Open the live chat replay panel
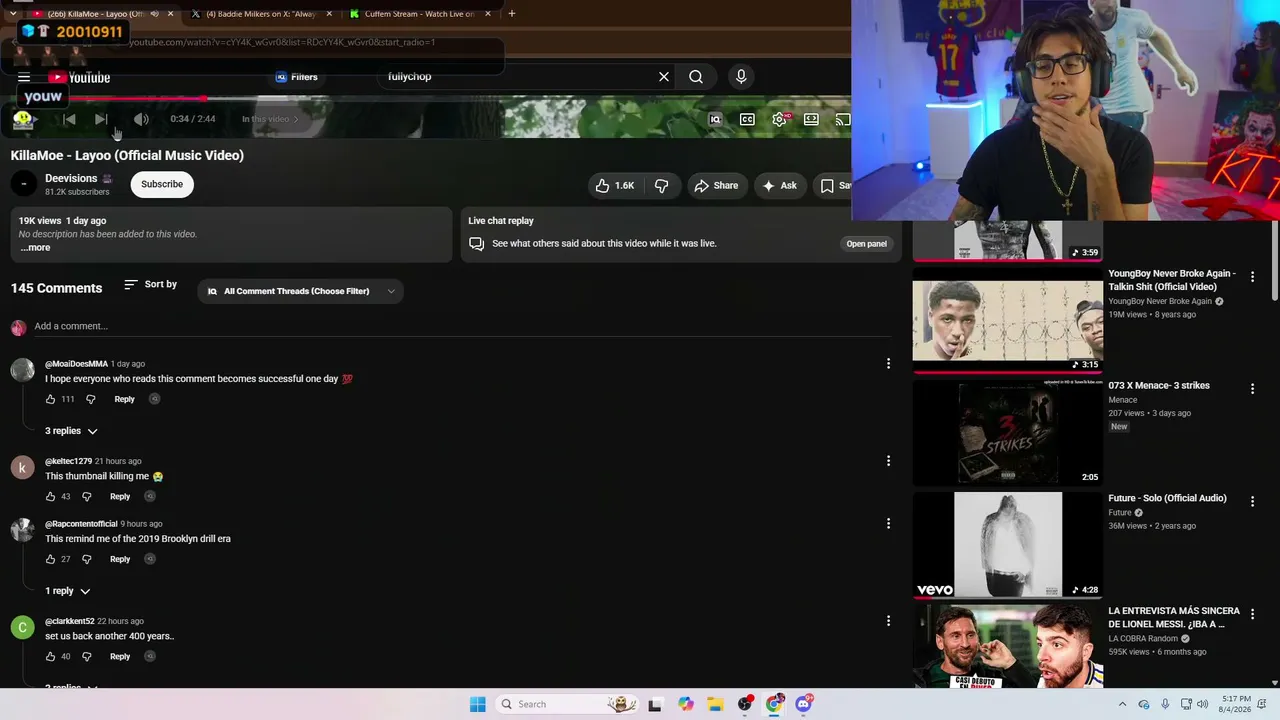1280x720 pixels. (866, 244)
